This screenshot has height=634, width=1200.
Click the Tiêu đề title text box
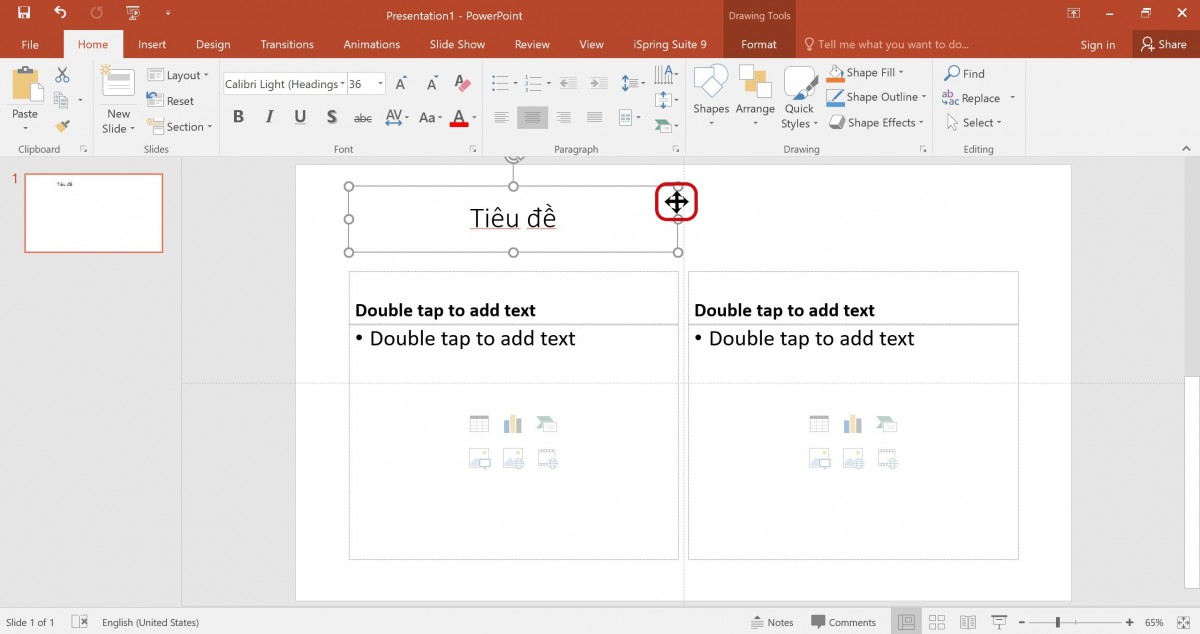[x=513, y=218]
